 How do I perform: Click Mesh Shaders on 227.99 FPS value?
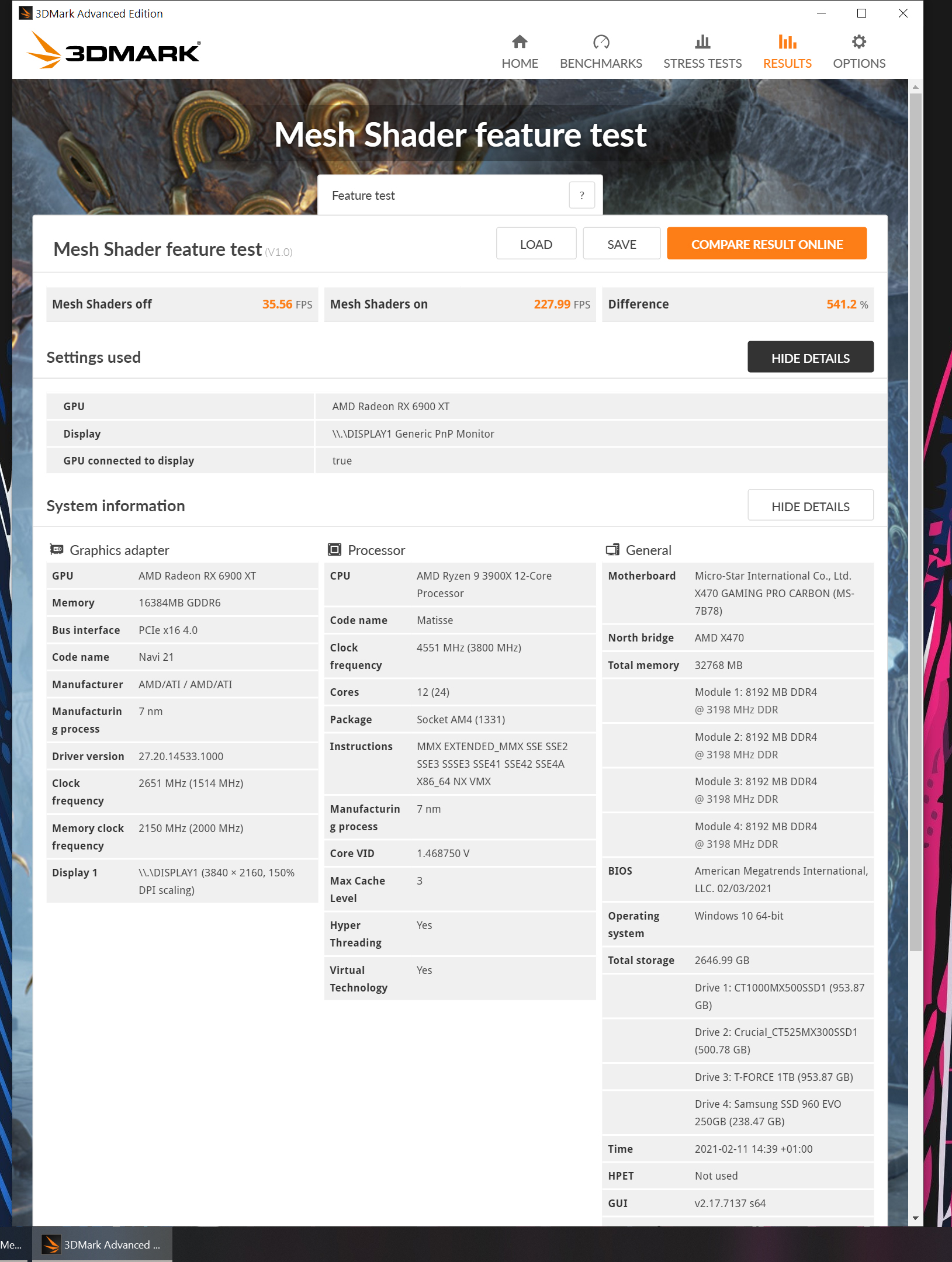[562, 304]
